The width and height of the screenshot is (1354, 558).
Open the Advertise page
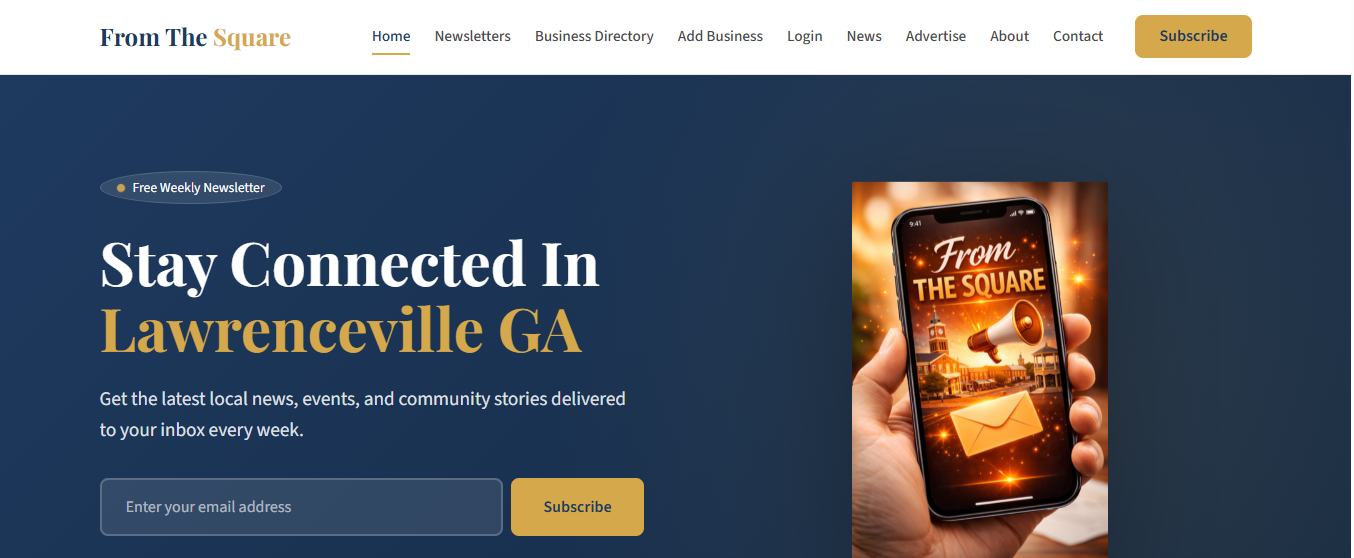pyautogui.click(x=936, y=36)
